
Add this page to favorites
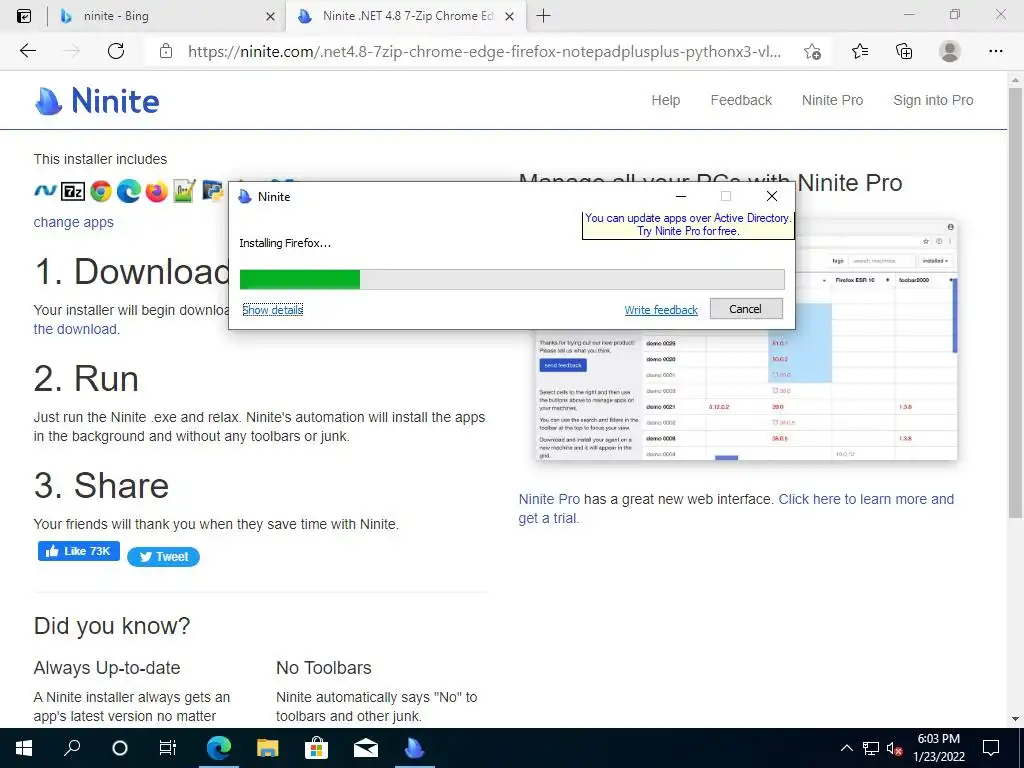812,51
